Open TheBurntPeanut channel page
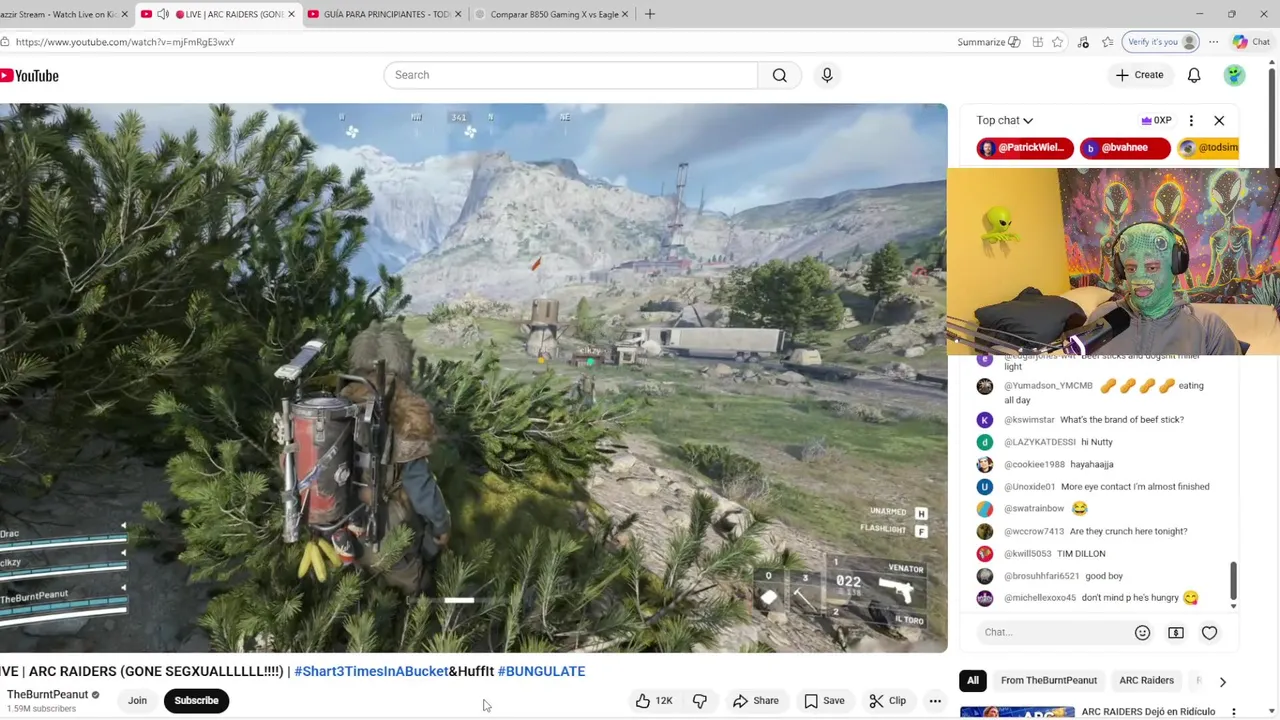This screenshot has height=720, width=1280. [48, 695]
